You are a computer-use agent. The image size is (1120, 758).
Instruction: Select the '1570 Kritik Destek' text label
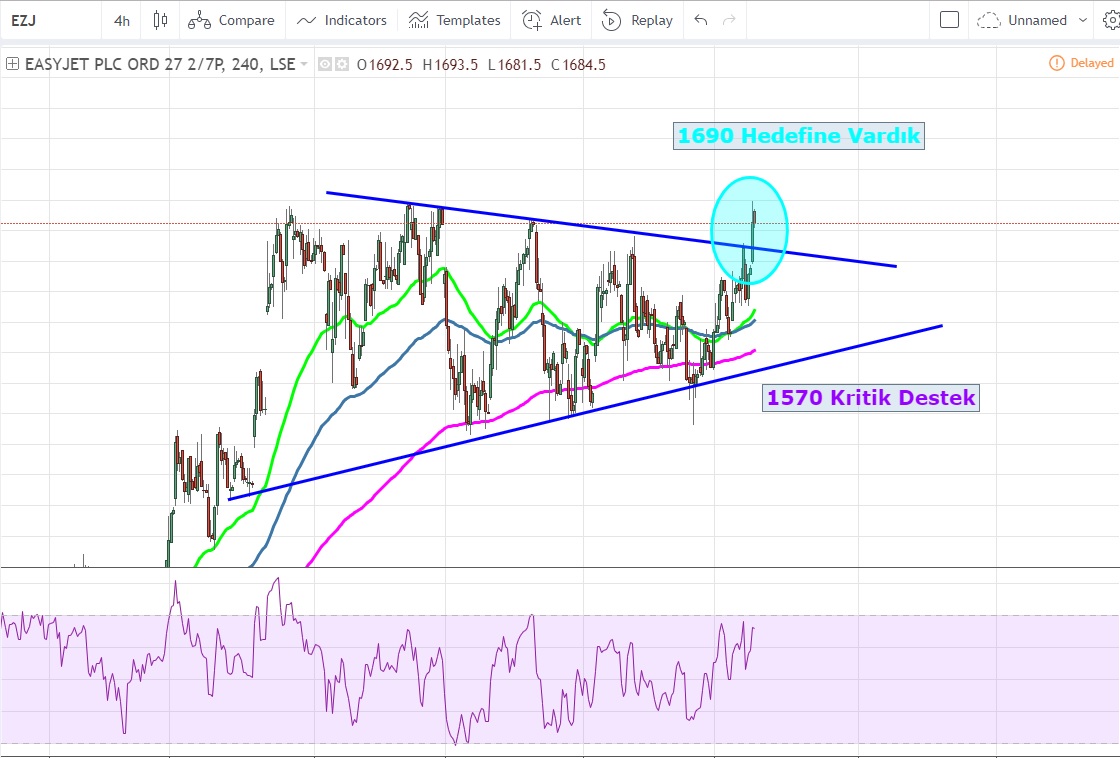coord(870,398)
